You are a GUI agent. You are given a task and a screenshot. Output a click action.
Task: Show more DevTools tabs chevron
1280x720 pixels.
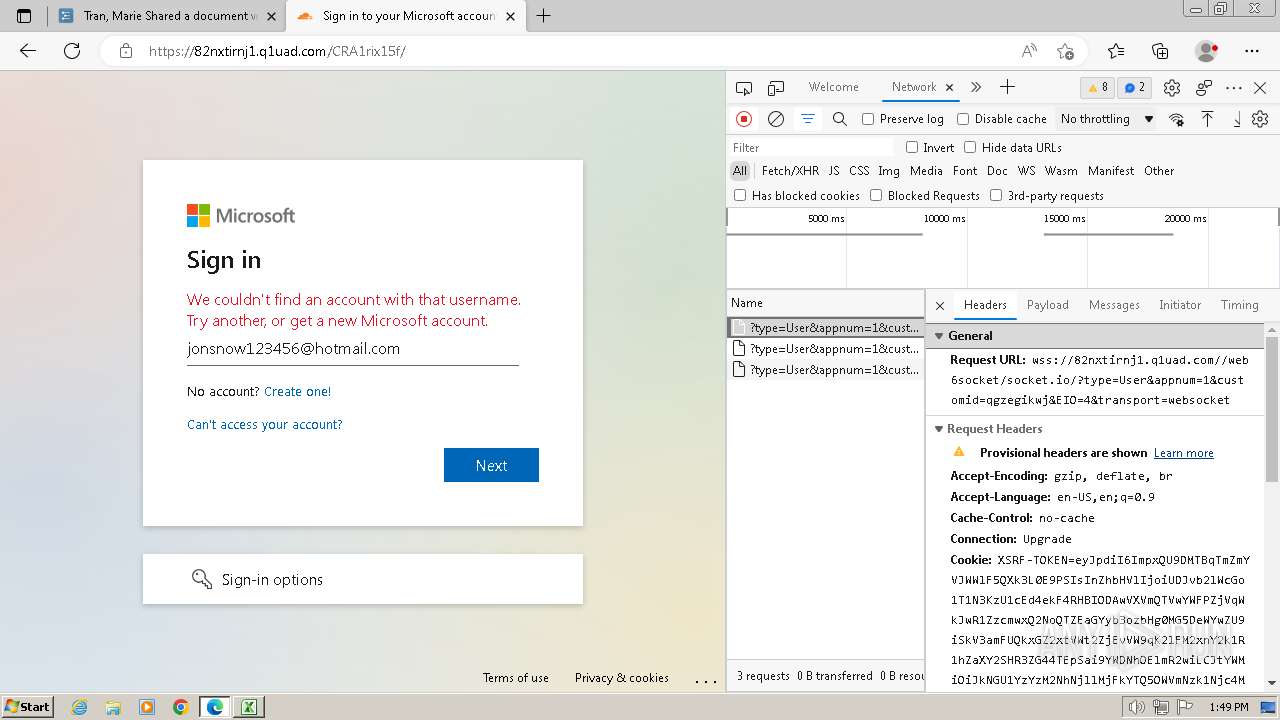976,87
